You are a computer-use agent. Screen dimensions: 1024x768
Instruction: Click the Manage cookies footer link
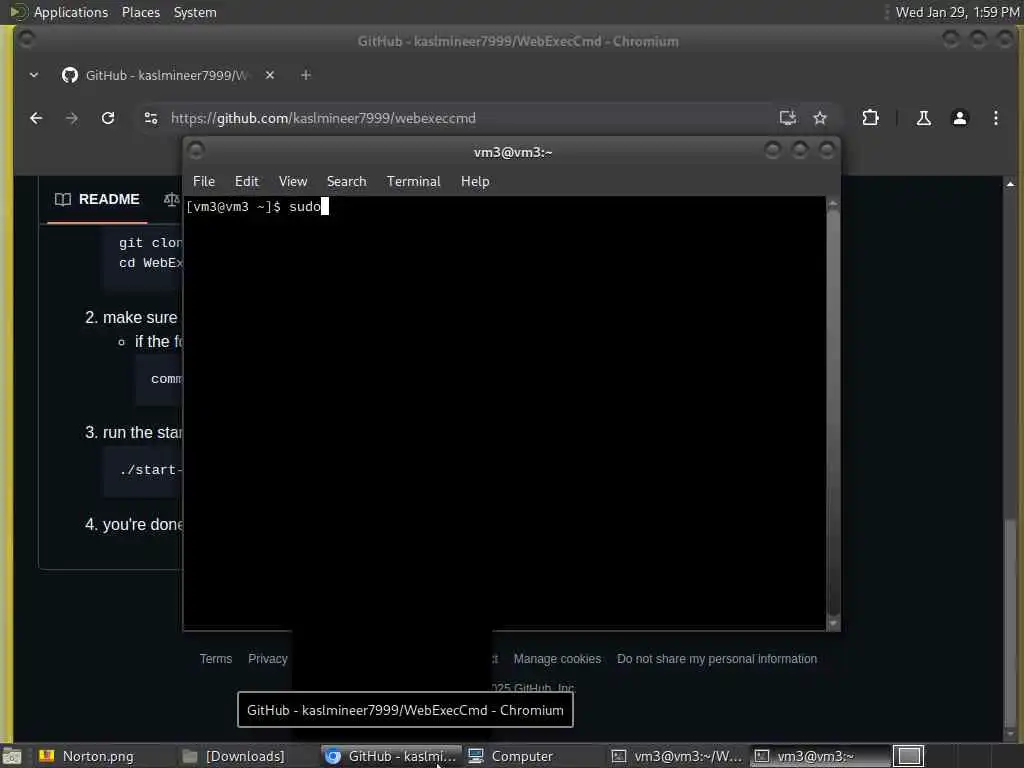[x=557, y=659]
